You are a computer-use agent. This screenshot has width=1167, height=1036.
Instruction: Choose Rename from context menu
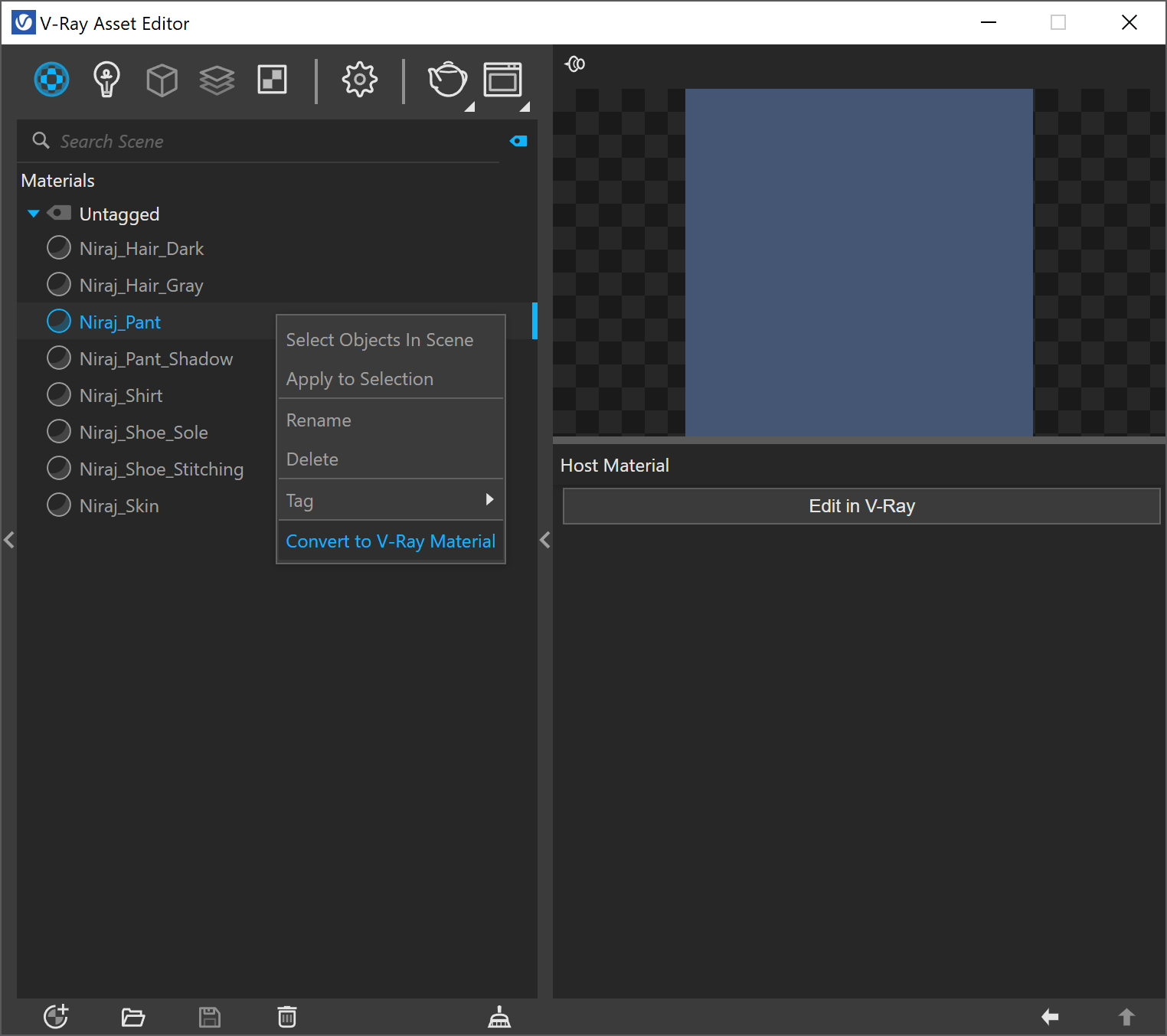click(391, 420)
